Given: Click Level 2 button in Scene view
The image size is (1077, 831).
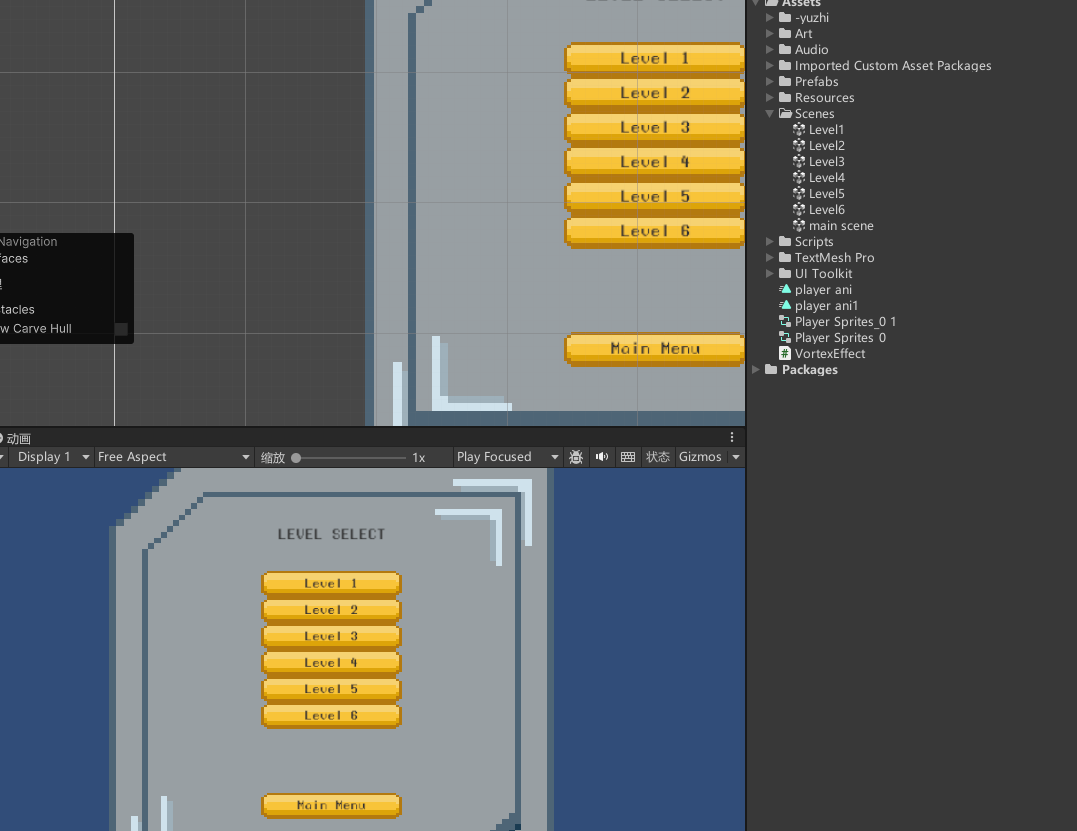Looking at the screenshot, I should (655, 93).
